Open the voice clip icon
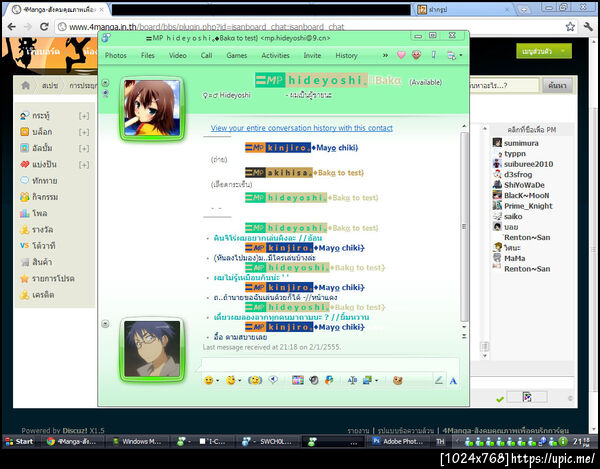The width and height of the screenshot is (600, 469). [274, 380]
